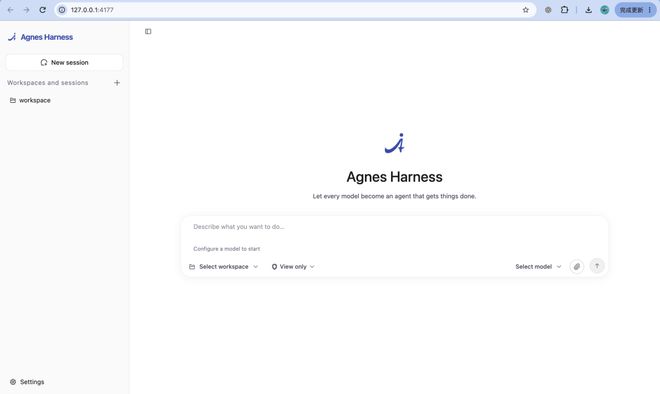Click the Agnes Harness main heading
The image size is (660, 394).
394,177
